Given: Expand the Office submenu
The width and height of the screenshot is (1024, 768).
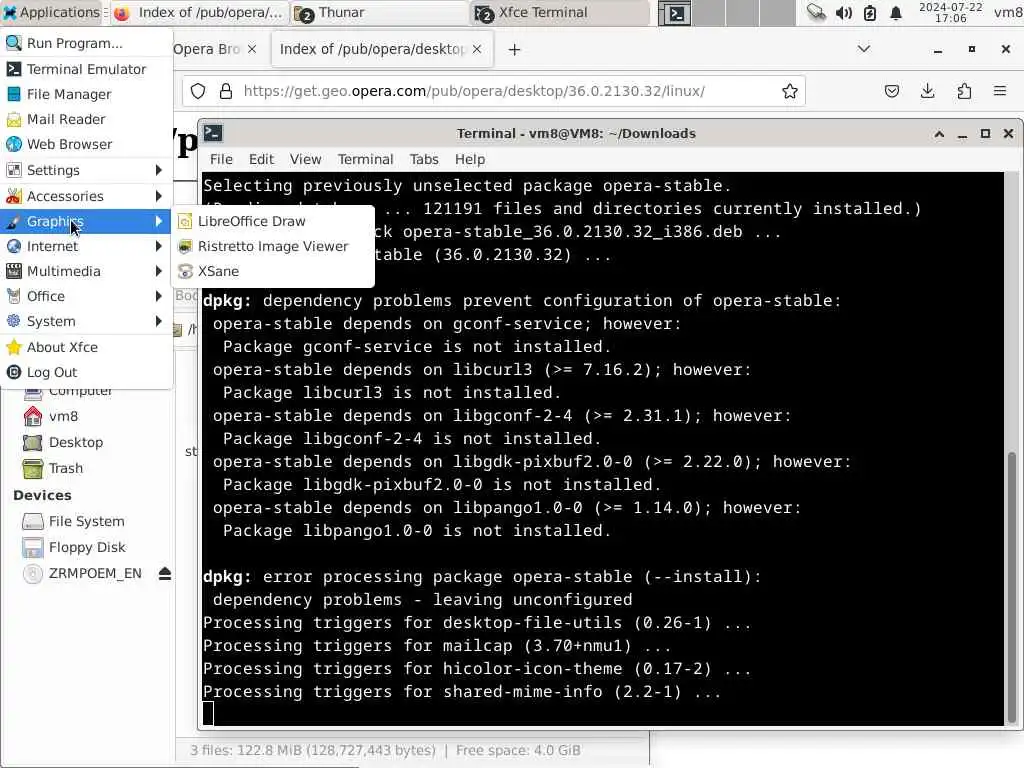Looking at the screenshot, I should click(86, 296).
